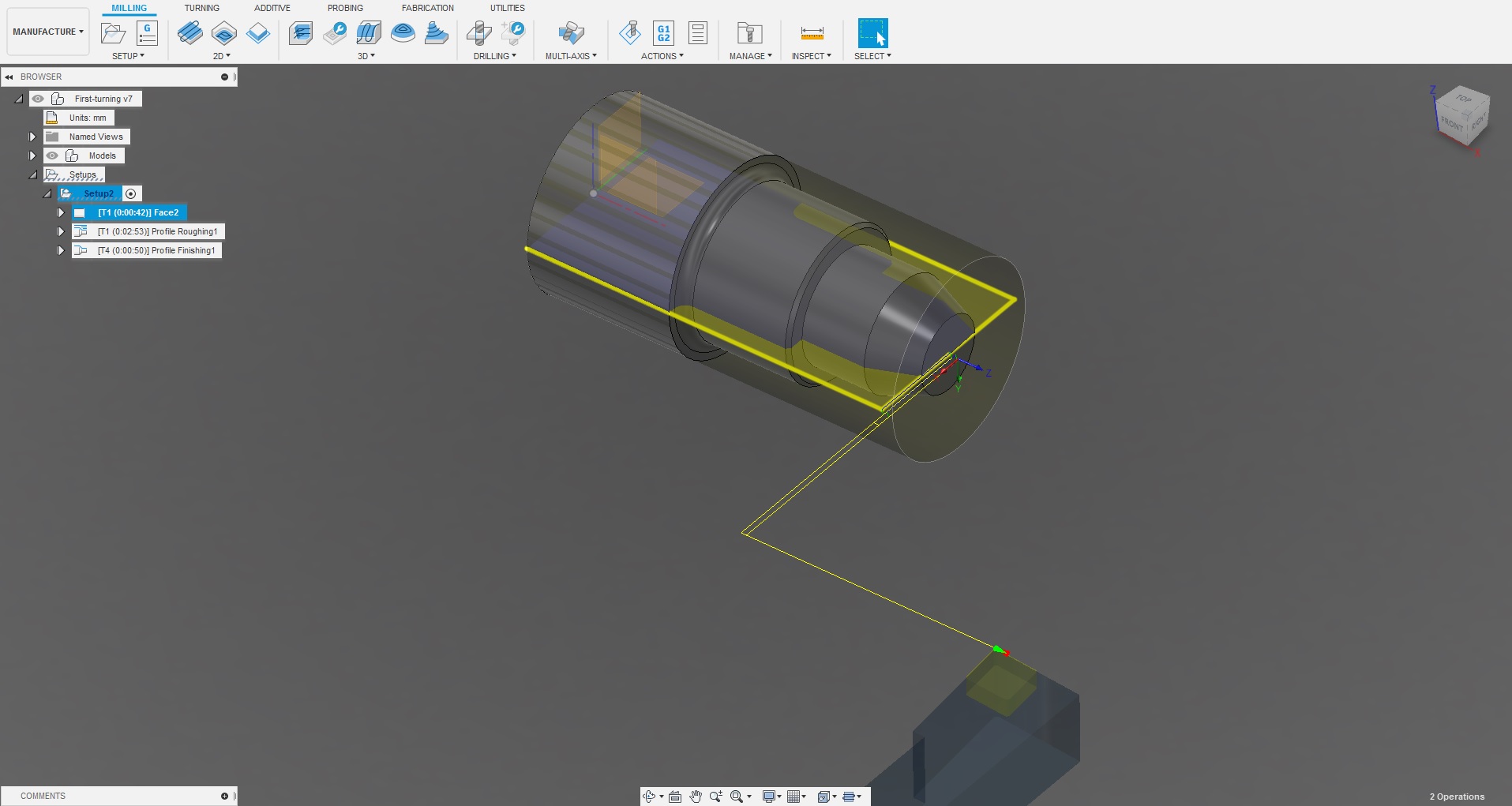Pick the 3D Adaptive Clearing tool

click(301, 33)
